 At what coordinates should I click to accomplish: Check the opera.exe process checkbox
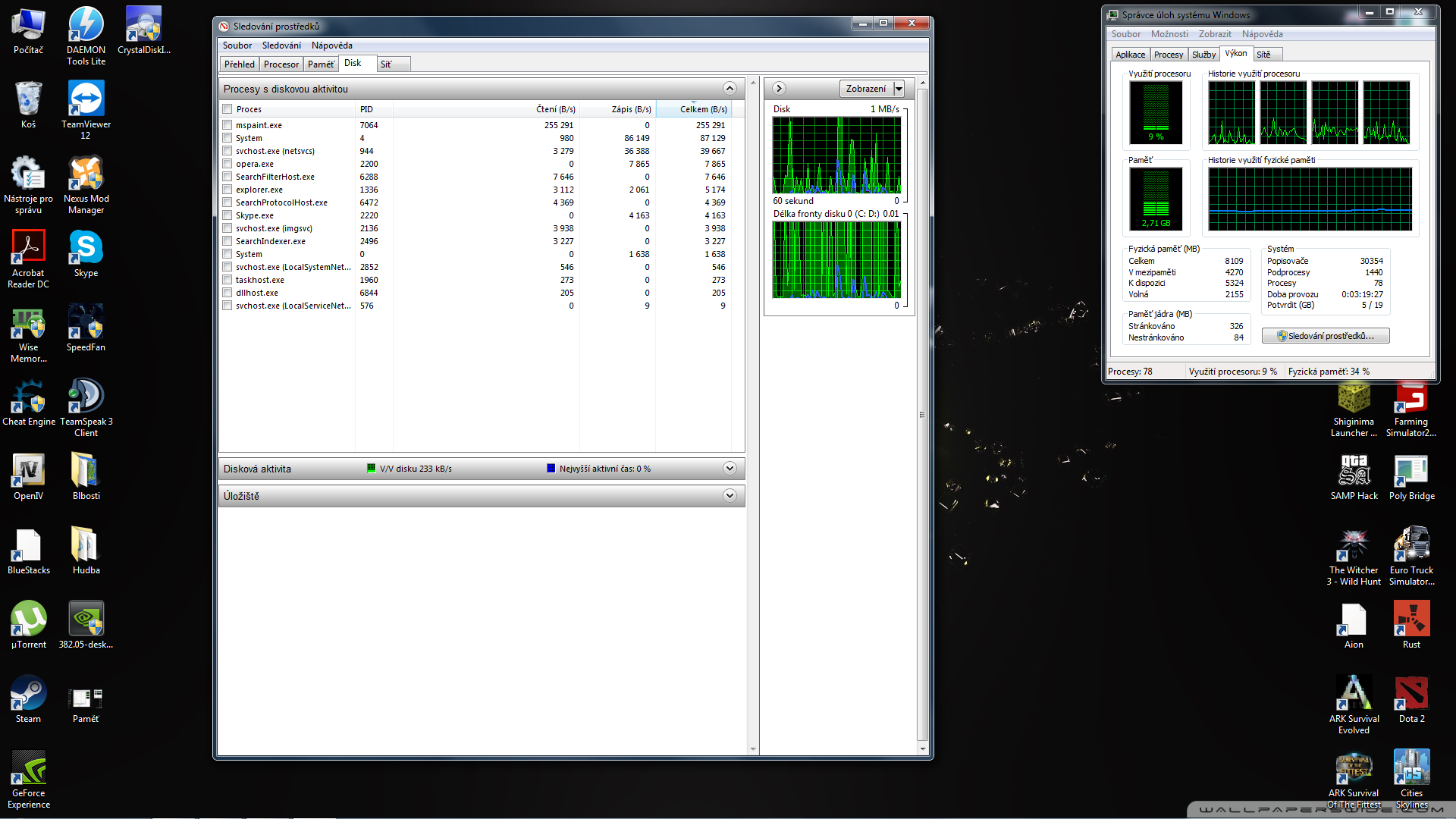coord(227,164)
